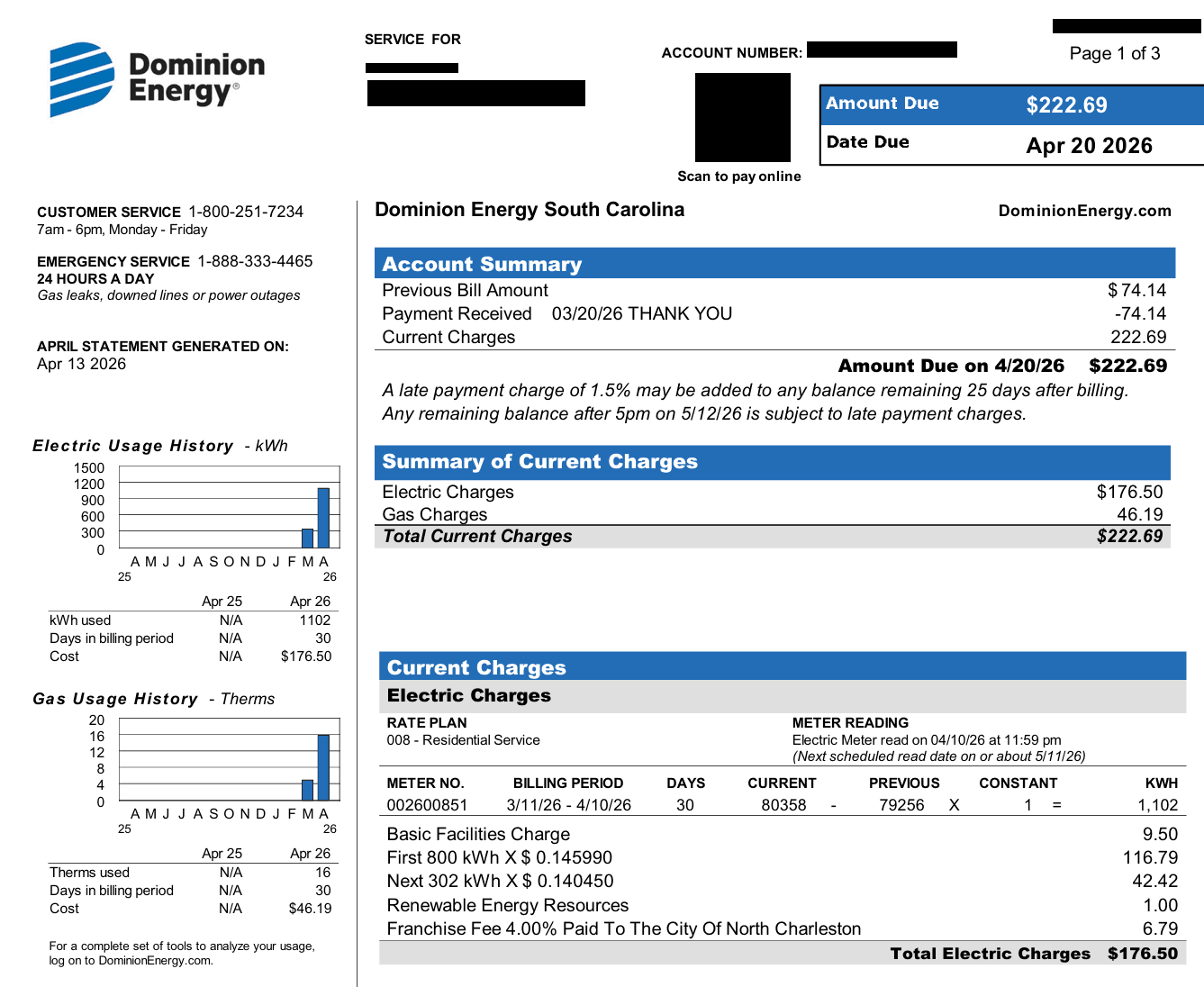This screenshot has width=1204, height=987.
Task: Click emergency service number 1-888-333-4465
Action: tap(256, 261)
